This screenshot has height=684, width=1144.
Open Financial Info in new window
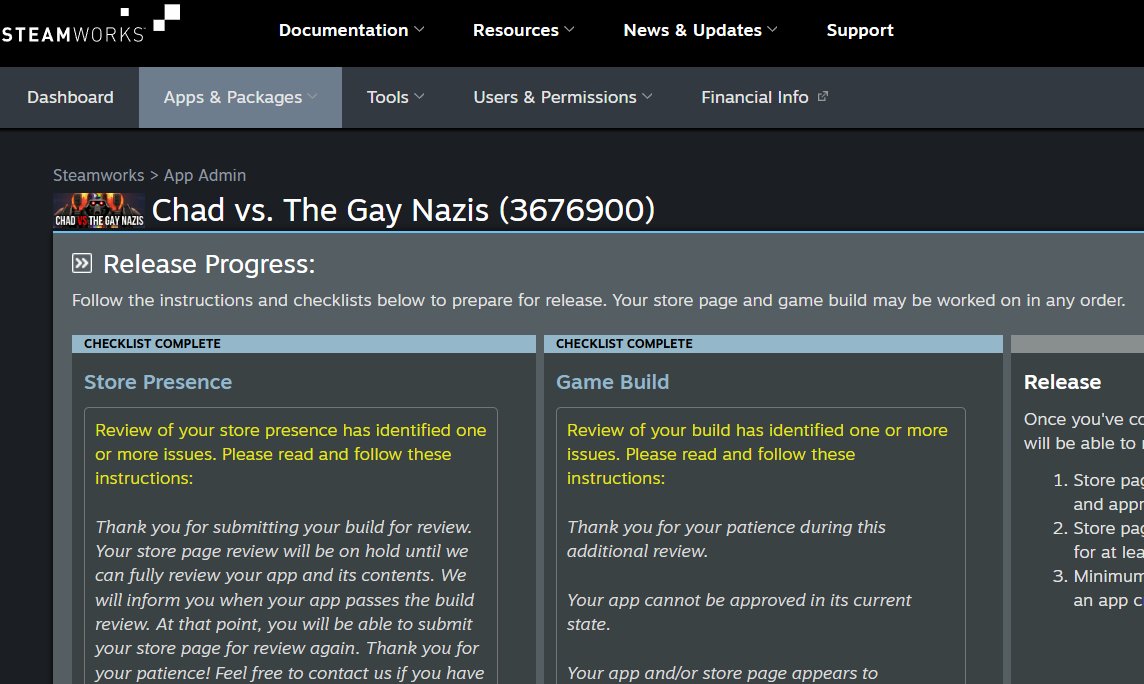(755, 97)
